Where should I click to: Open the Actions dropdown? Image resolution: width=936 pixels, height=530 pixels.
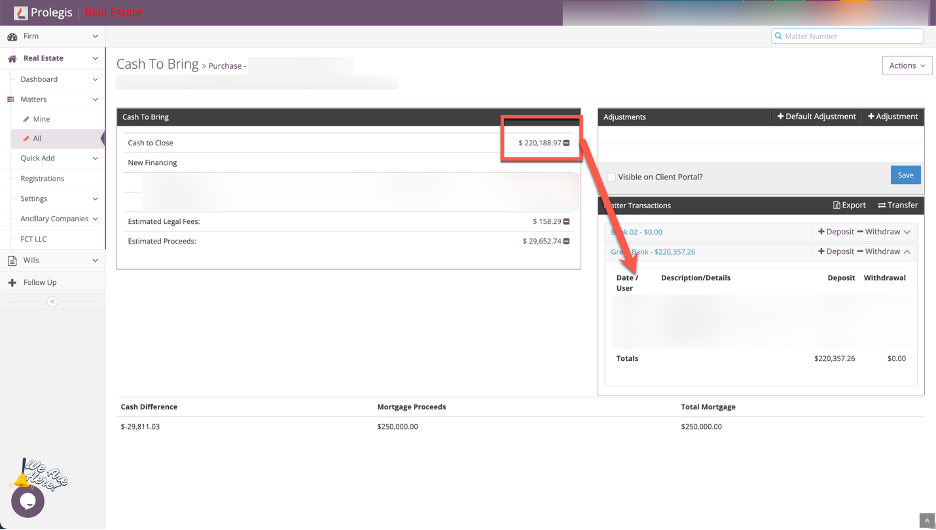point(907,66)
